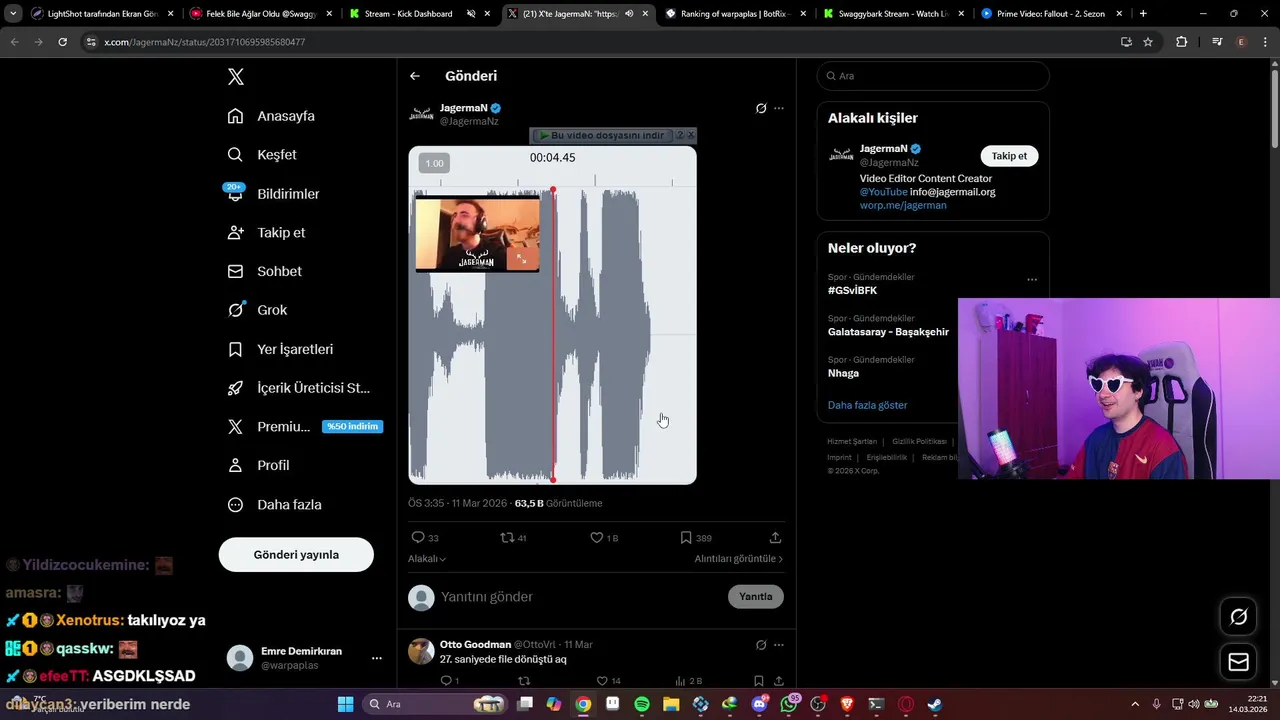
Task: Click the repost icon with 41 reposts
Action: point(507,538)
